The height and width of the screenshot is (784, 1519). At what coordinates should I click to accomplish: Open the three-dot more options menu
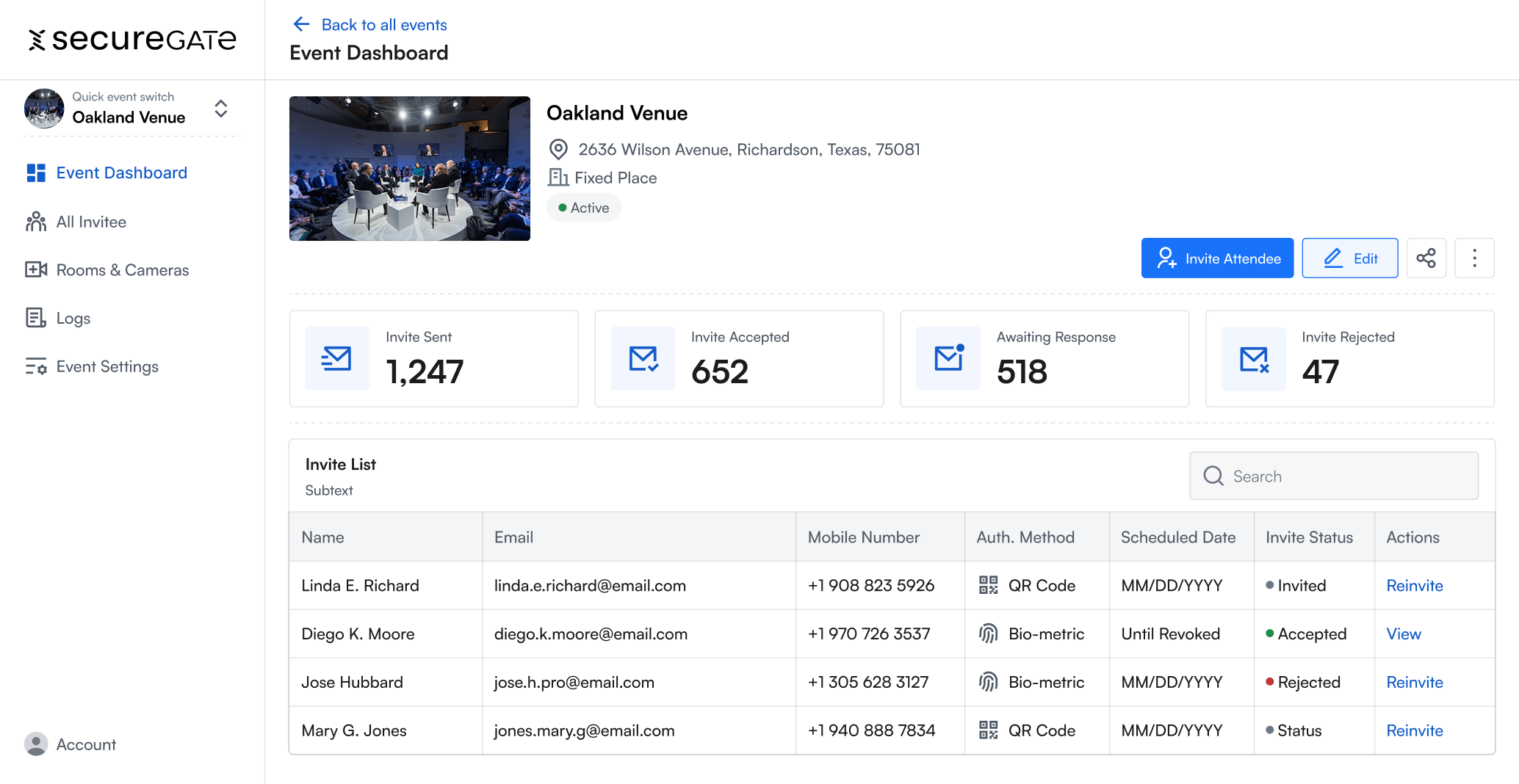[1474, 258]
